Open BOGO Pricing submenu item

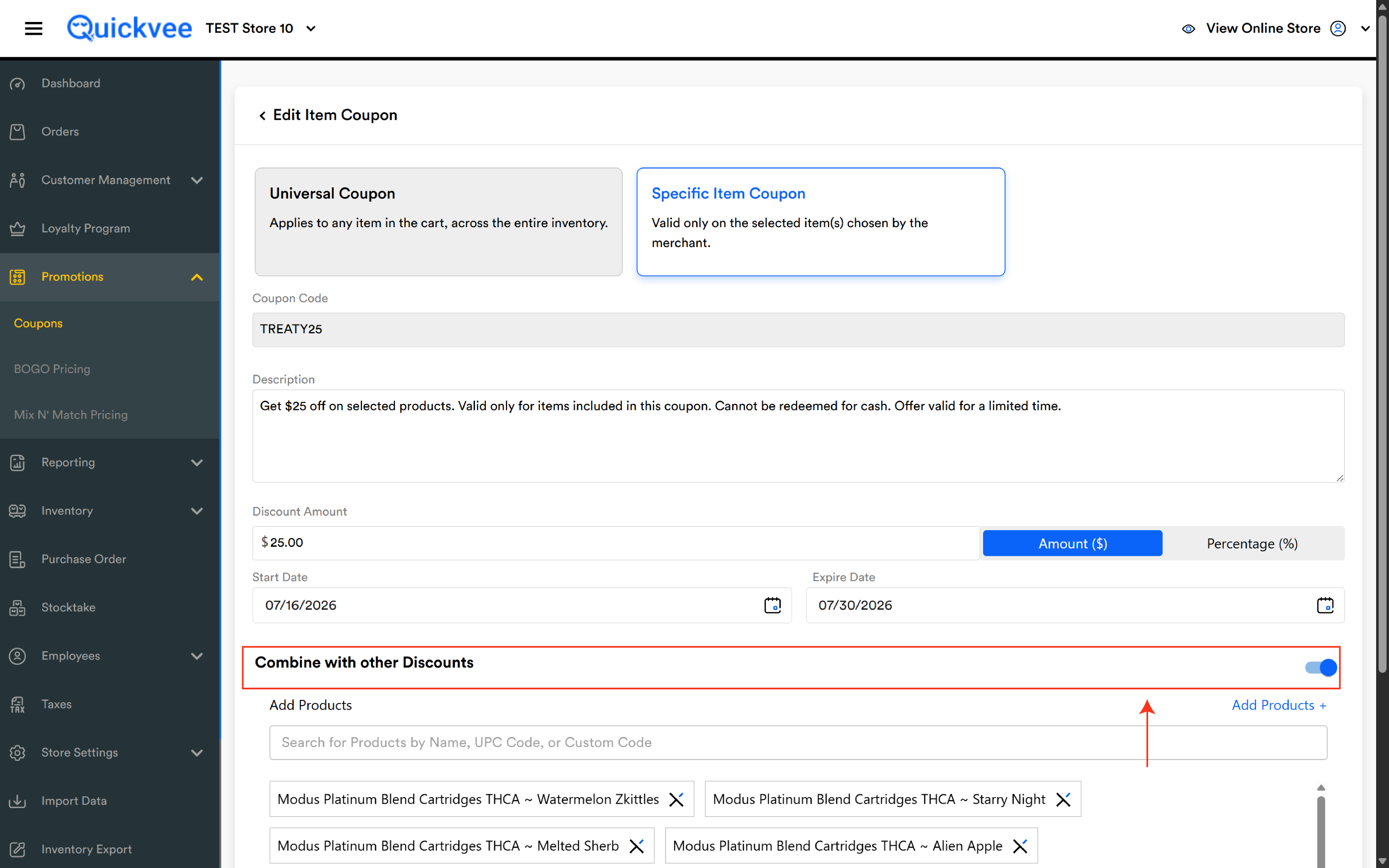tap(52, 369)
